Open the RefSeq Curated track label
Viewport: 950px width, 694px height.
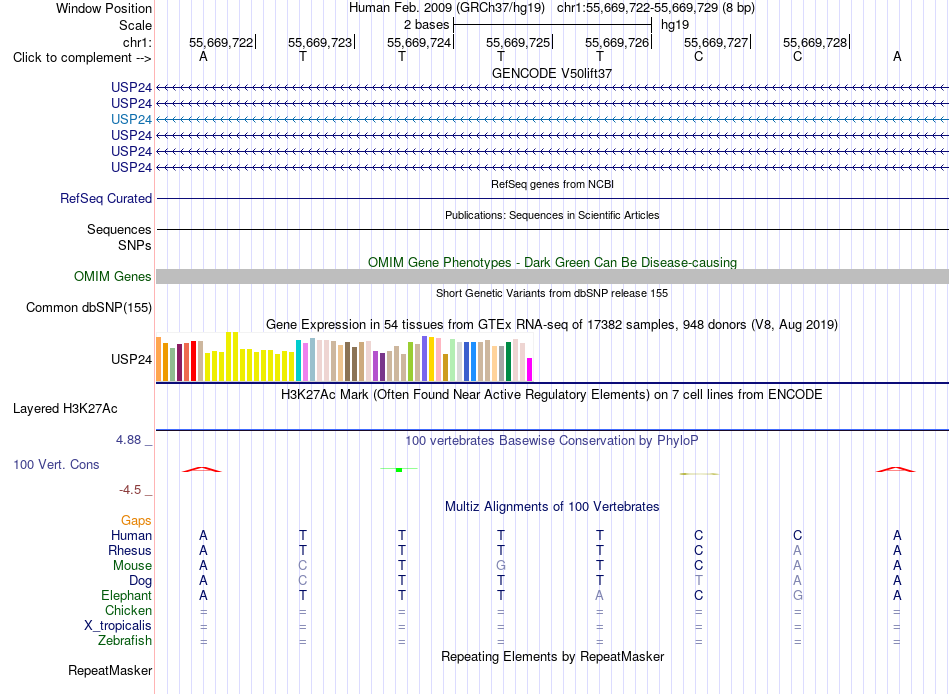pyautogui.click(x=106, y=198)
